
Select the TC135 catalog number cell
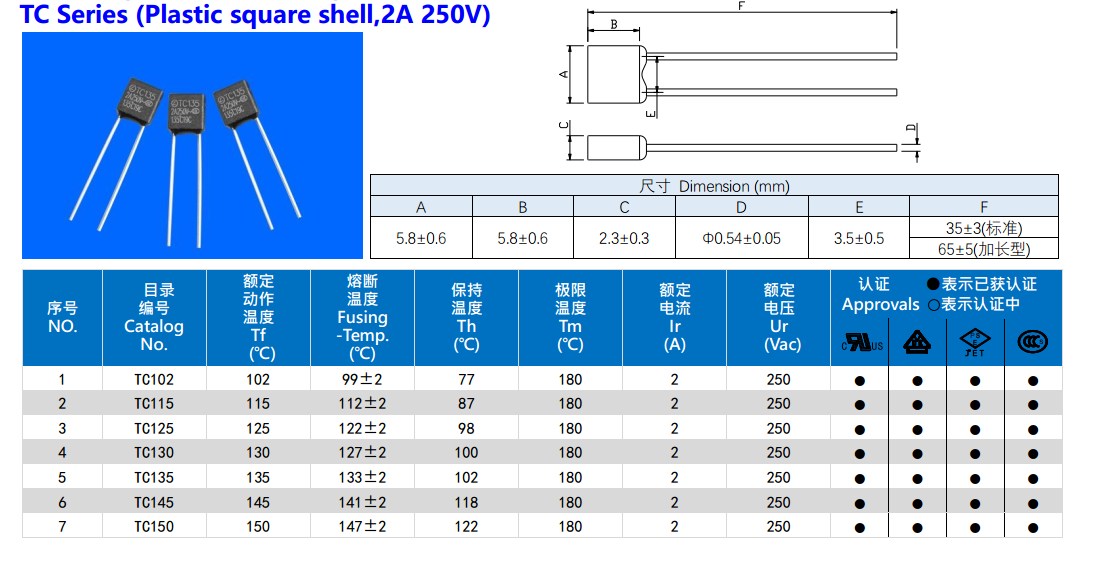(x=154, y=478)
